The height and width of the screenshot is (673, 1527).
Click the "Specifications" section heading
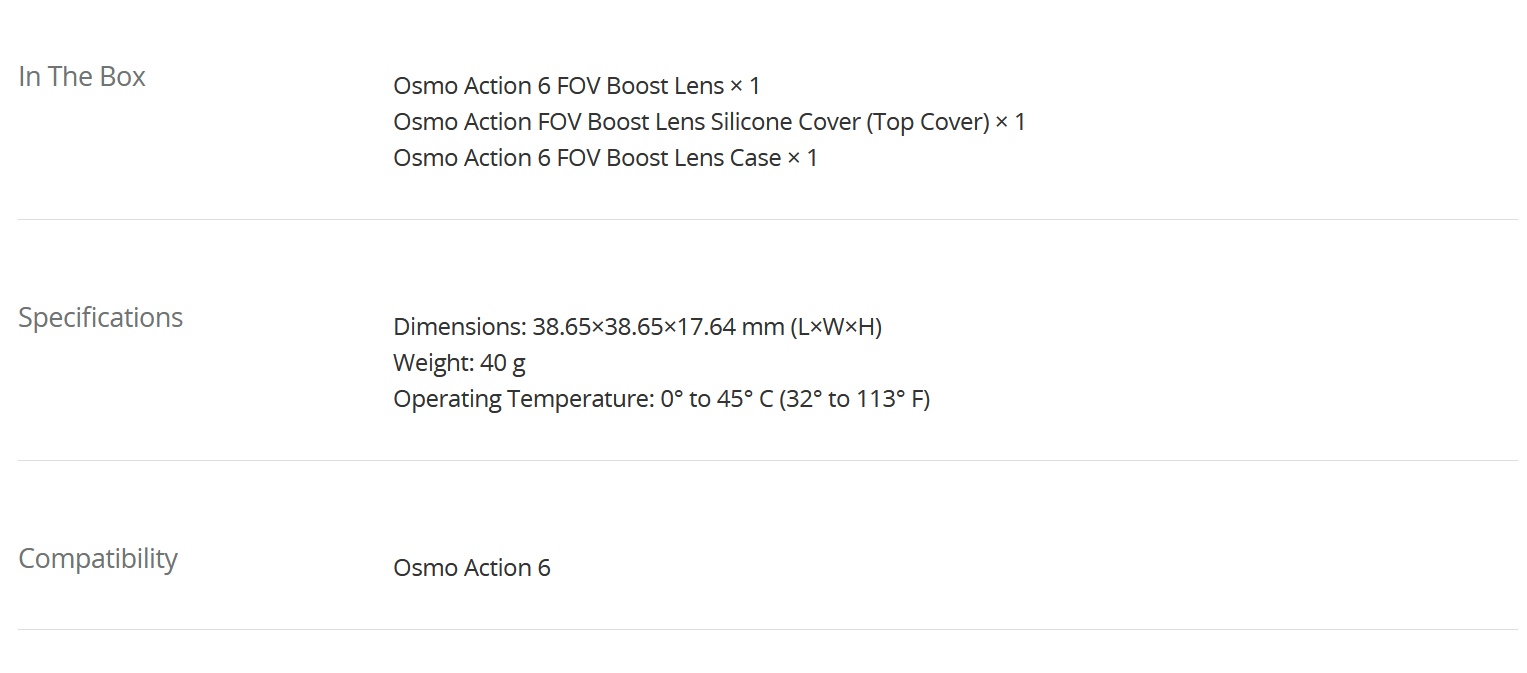pos(100,318)
